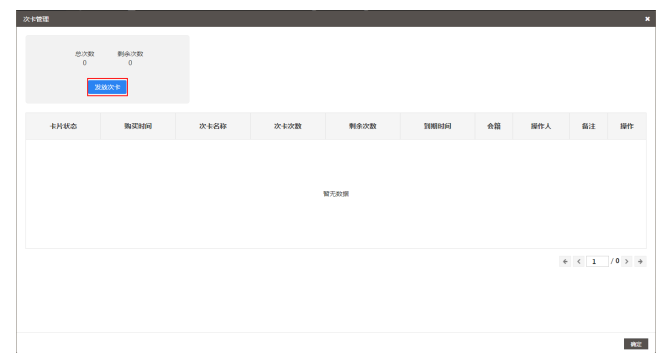This screenshot has width=667, height=364.
Task: Select the 到期时间 column header
Action: [437, 126]
